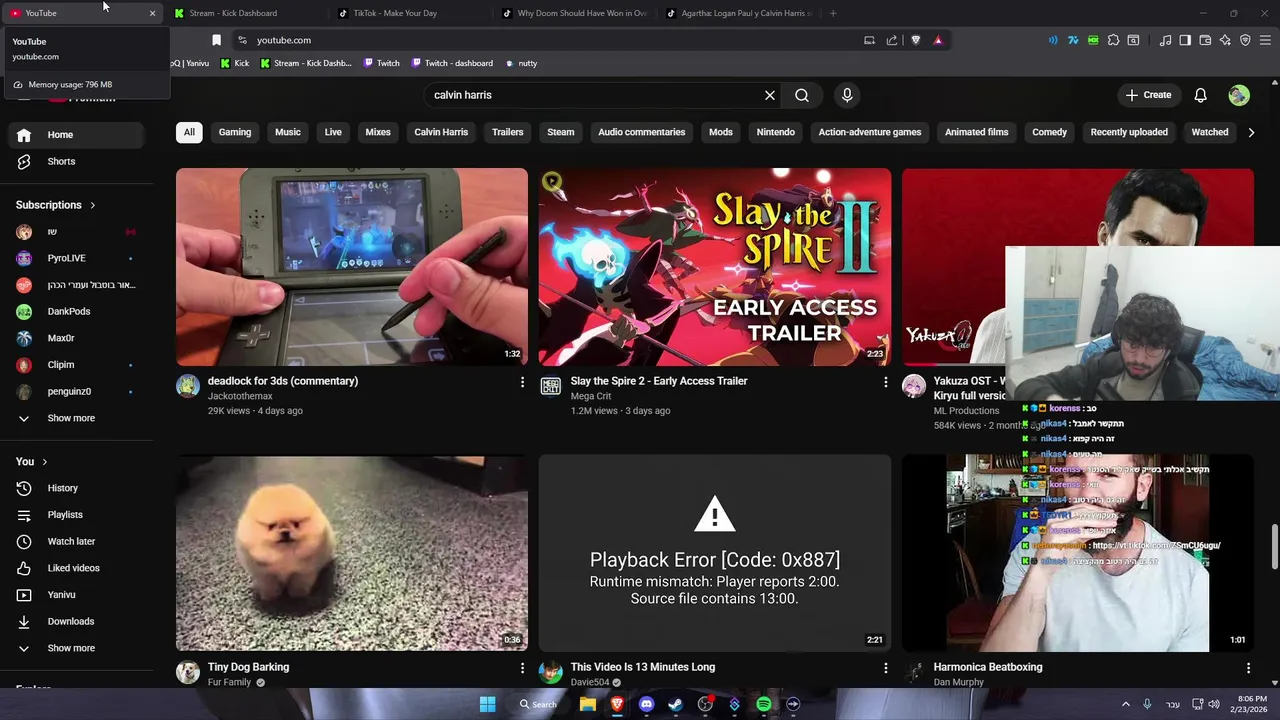Open Liked videos in the sidebar
This screenshot has width=1280, height=720.
(77, 568)
